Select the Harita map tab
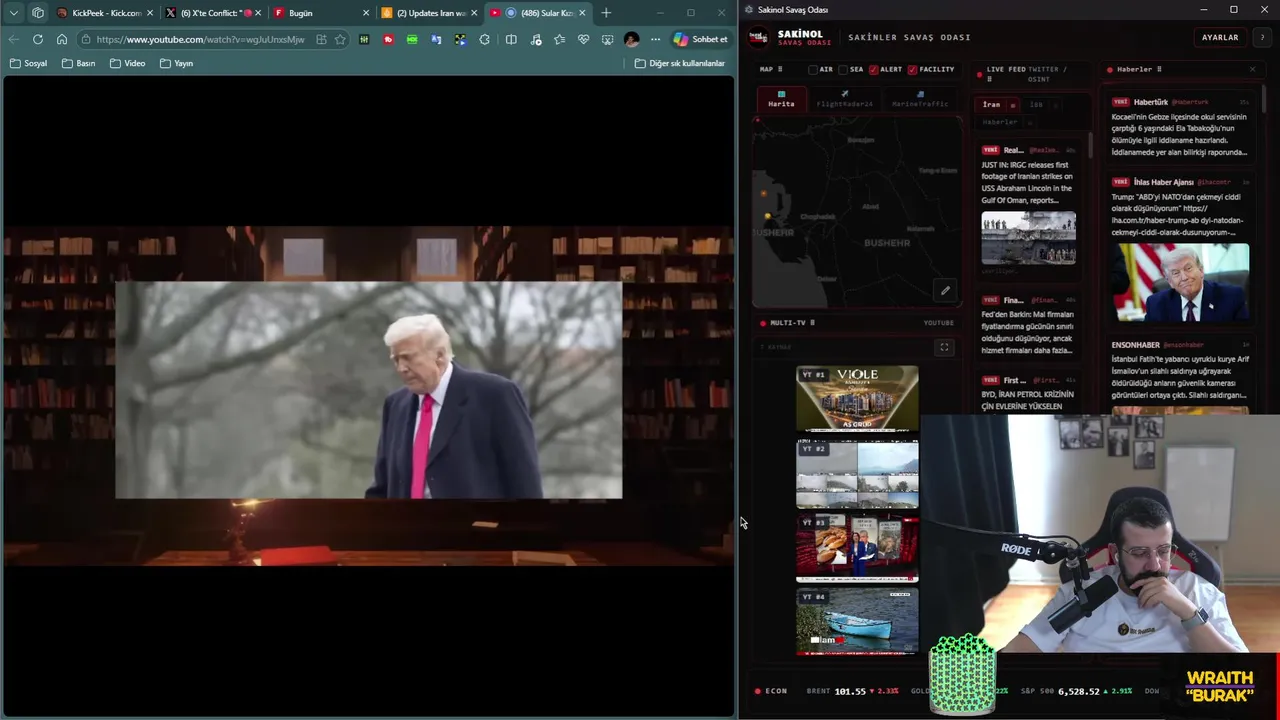Viewport: 1280px width, 720px height. click(781, 99)
